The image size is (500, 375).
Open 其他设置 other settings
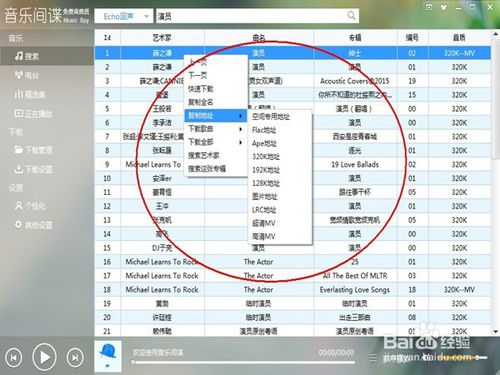coord(33,225)
